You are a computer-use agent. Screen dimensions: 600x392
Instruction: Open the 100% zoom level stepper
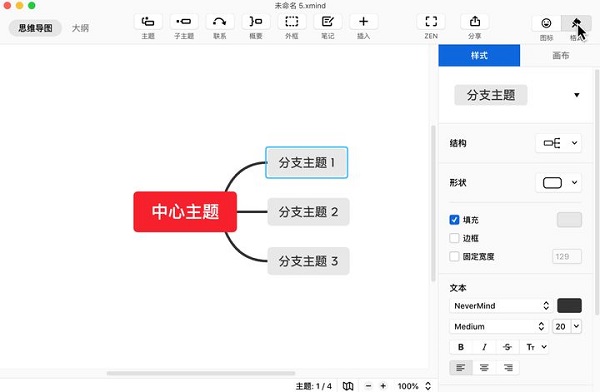tap(428, 386)
